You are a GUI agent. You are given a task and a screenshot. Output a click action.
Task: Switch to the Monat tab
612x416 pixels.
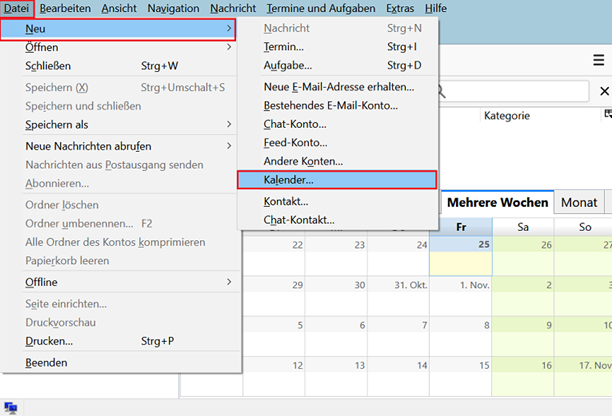click(579, 202)
